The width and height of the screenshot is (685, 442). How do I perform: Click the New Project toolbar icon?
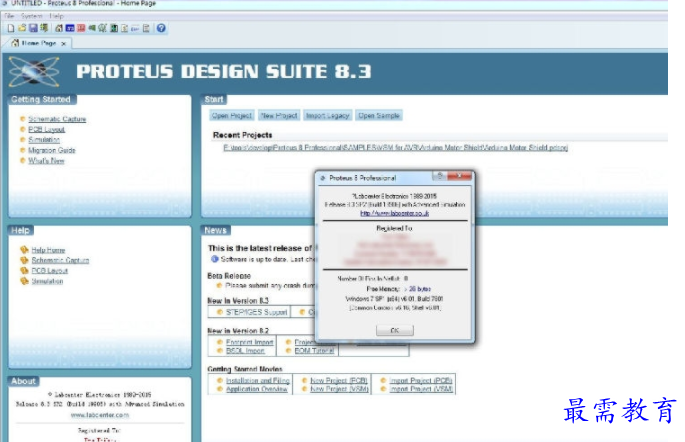coord(8,28)
